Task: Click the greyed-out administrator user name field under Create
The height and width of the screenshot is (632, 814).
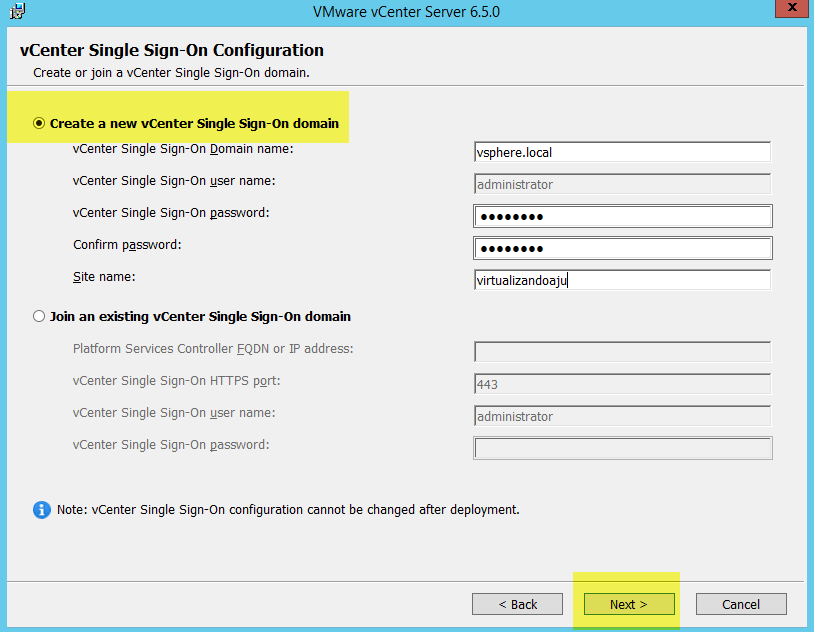Action: (621, 184)
